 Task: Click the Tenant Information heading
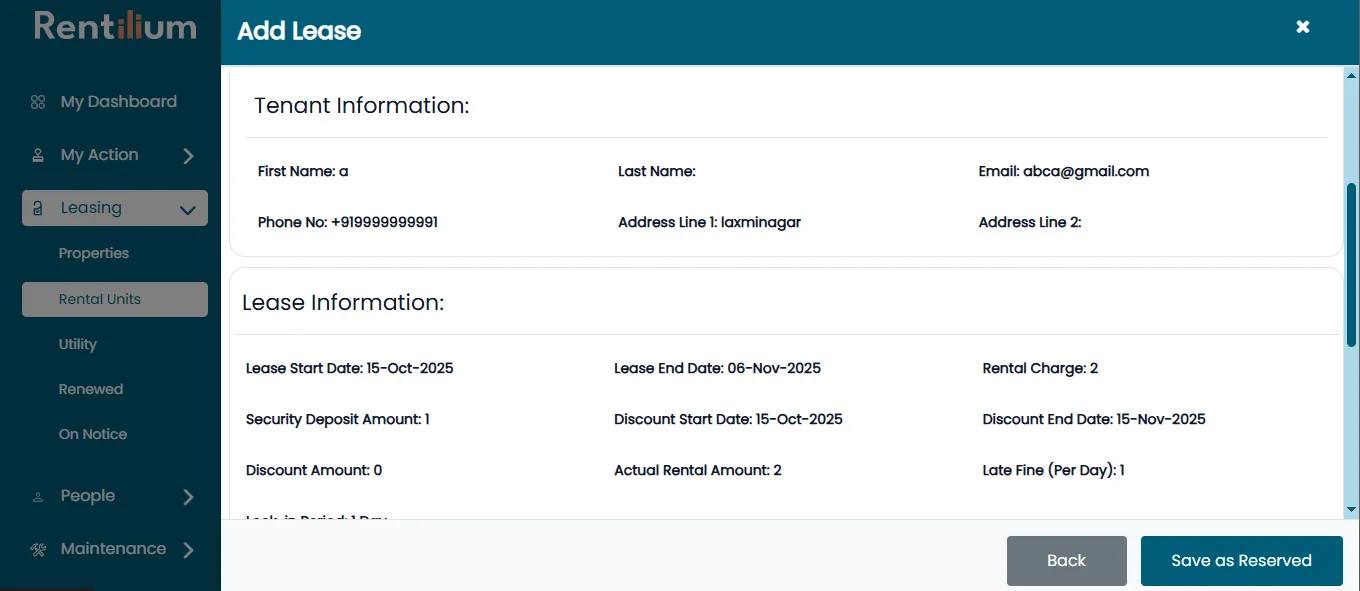362,105
